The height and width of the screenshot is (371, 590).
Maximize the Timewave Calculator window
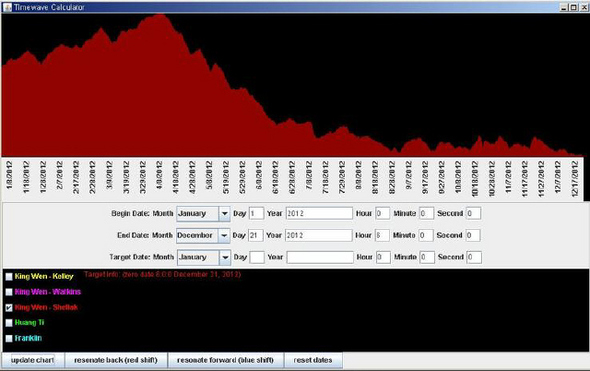click(x=573, y=7)
